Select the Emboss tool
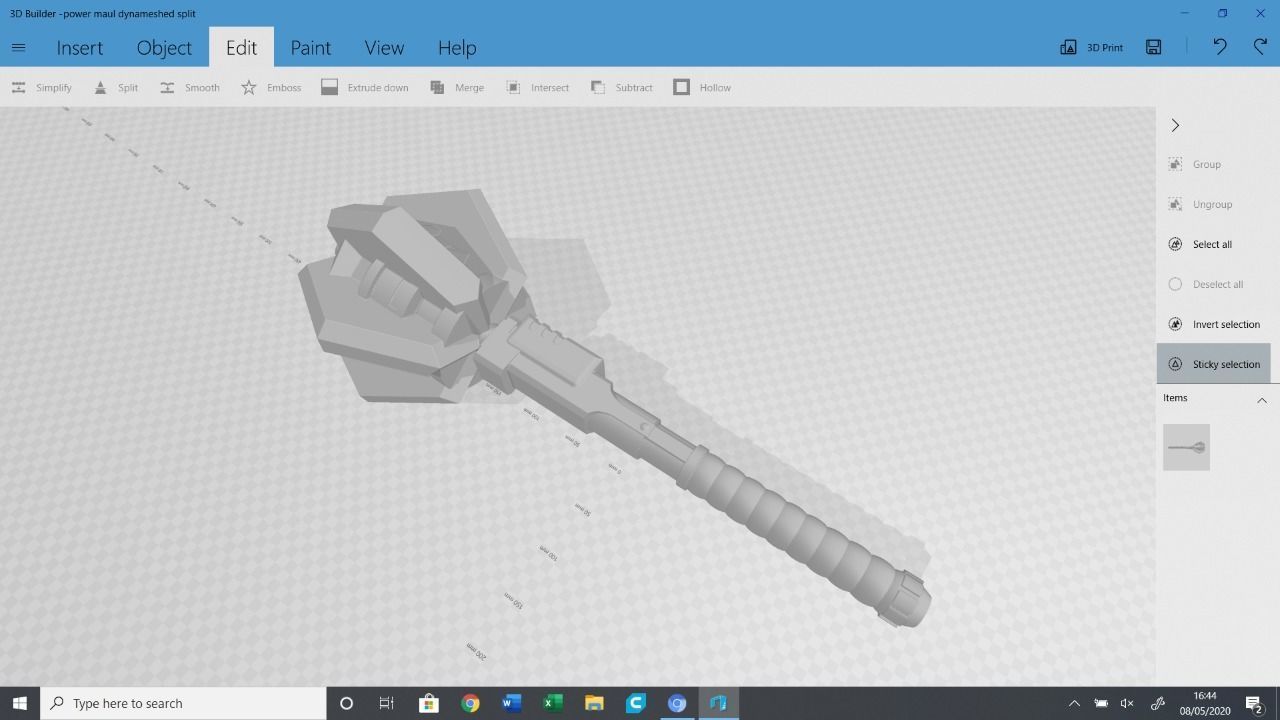 pyautogui.click(x=271, y=88)
